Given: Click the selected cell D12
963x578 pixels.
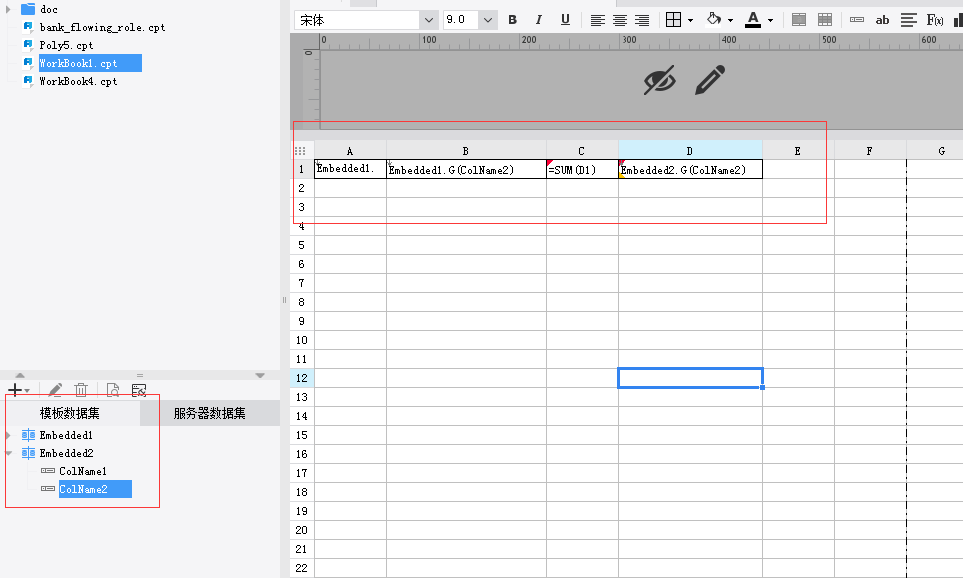Looking at the screenshot, I should [690, 378].
